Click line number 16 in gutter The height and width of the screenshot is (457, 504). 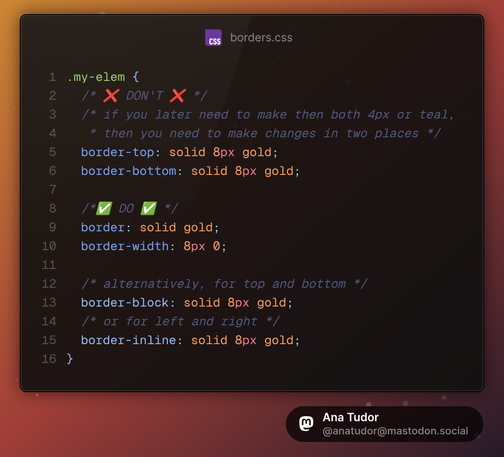point(49,359)
